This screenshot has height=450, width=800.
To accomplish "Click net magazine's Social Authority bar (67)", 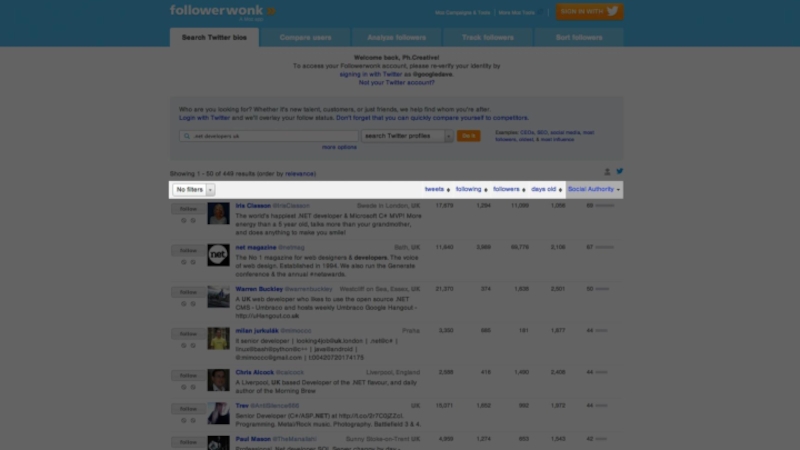I will point(605,247).
